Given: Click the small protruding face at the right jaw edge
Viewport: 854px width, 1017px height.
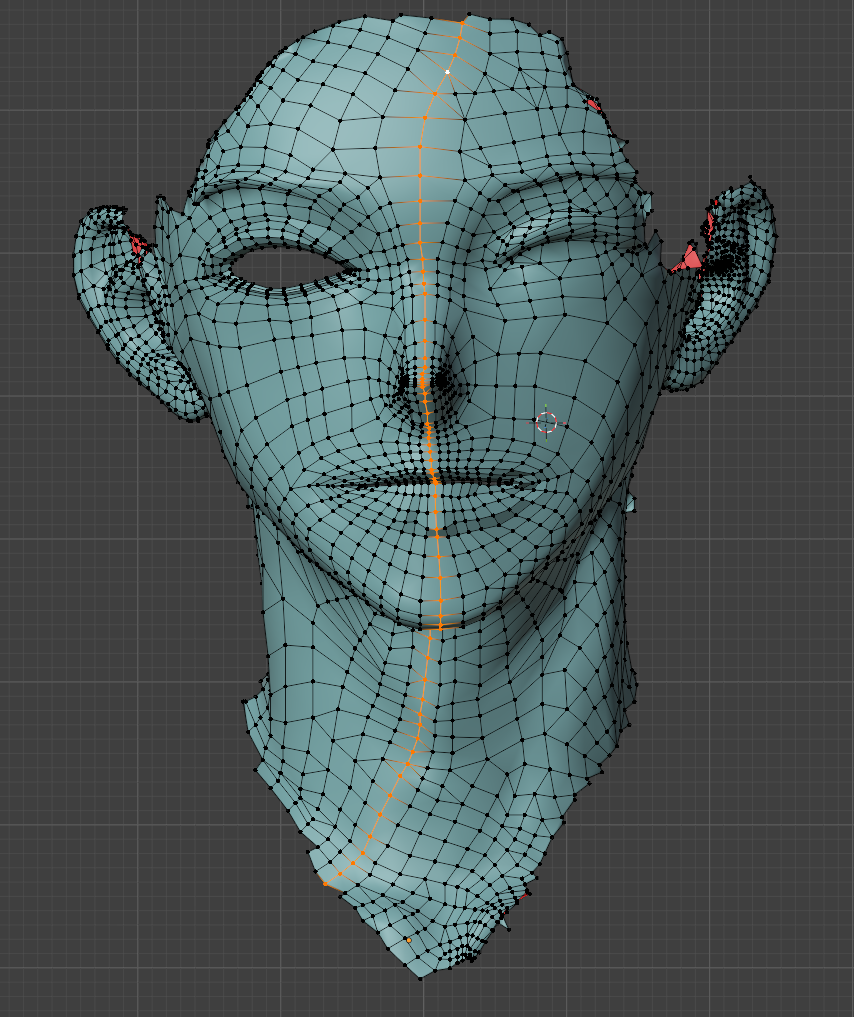Looking at the screenshot, I should [630, 505].
